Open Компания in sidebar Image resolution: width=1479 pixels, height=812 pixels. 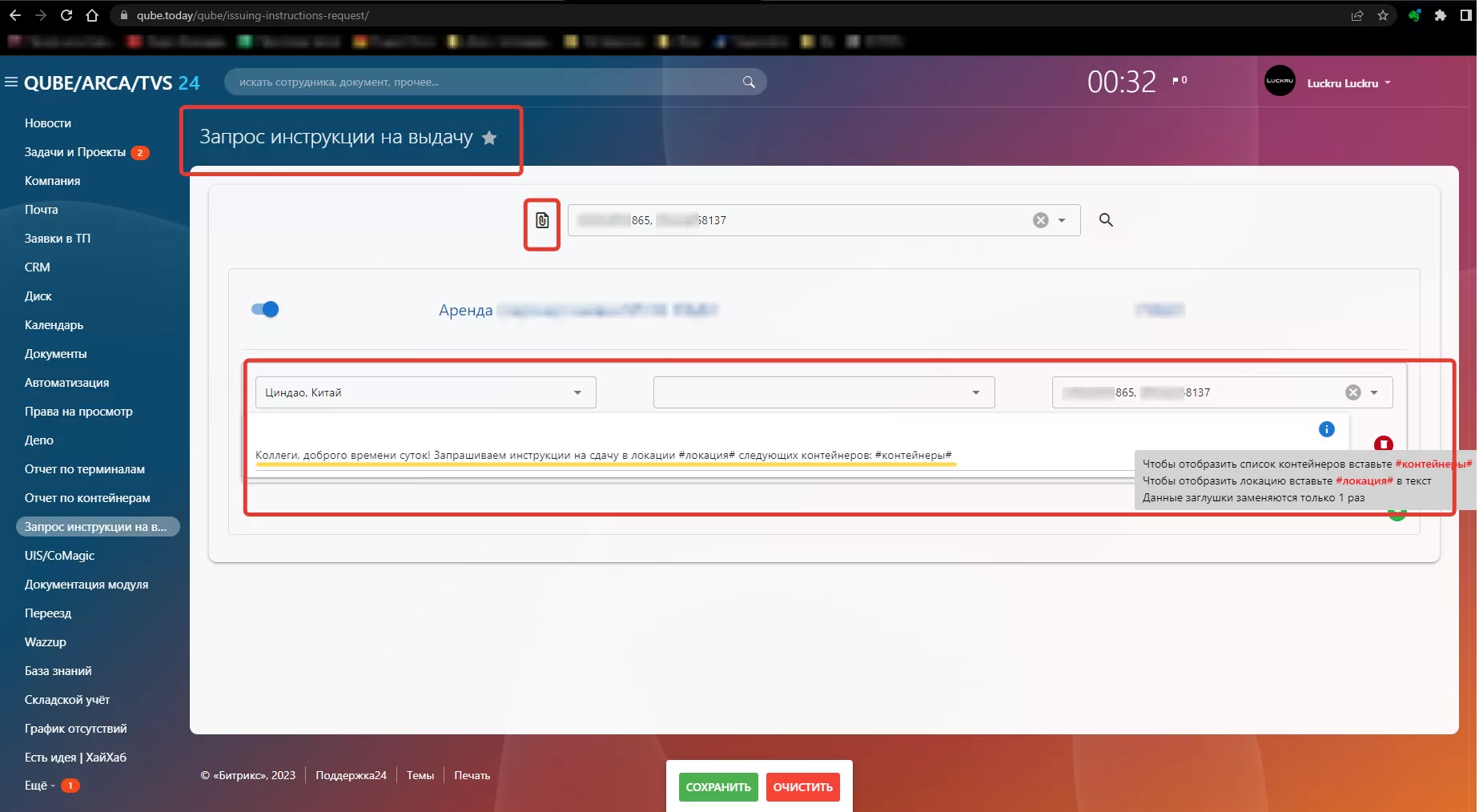[52, 181]
